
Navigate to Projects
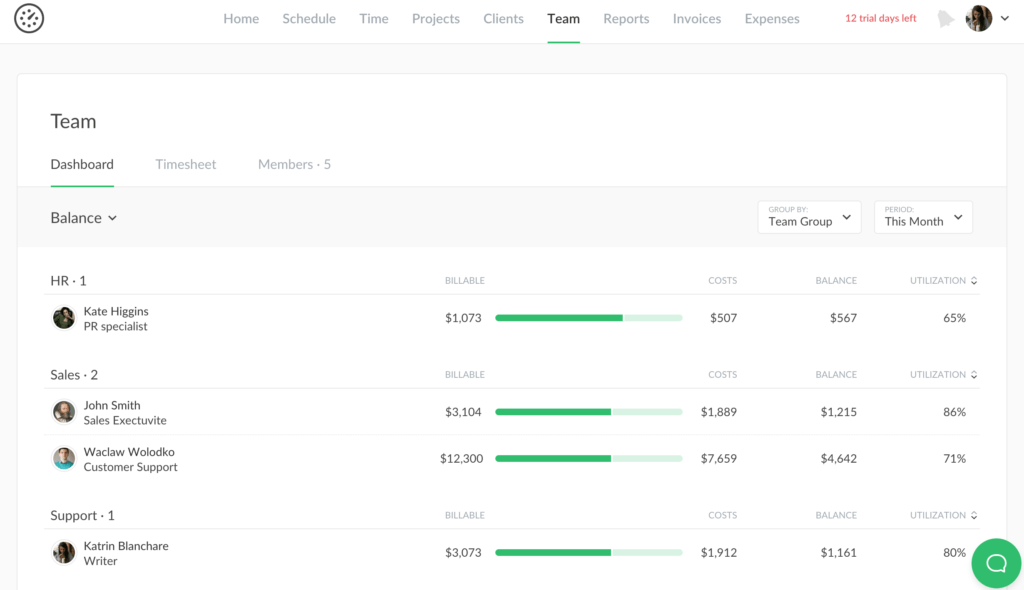[436, 18]
